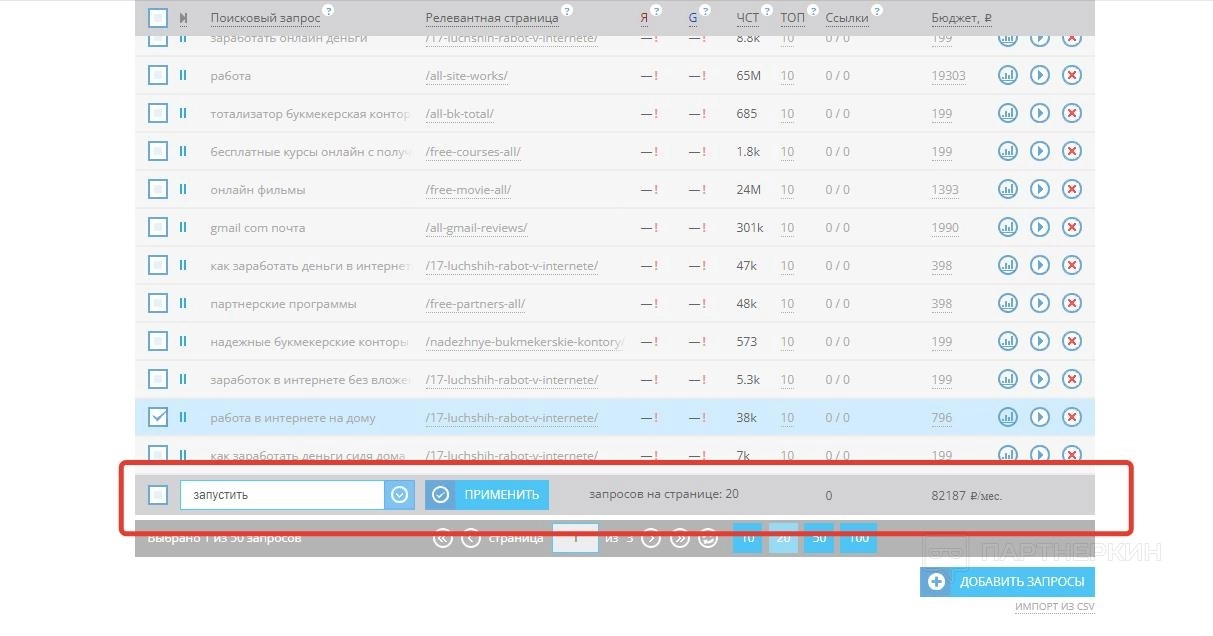Start the query 'надежные букмекерские конторы'

pos(1039,341)
